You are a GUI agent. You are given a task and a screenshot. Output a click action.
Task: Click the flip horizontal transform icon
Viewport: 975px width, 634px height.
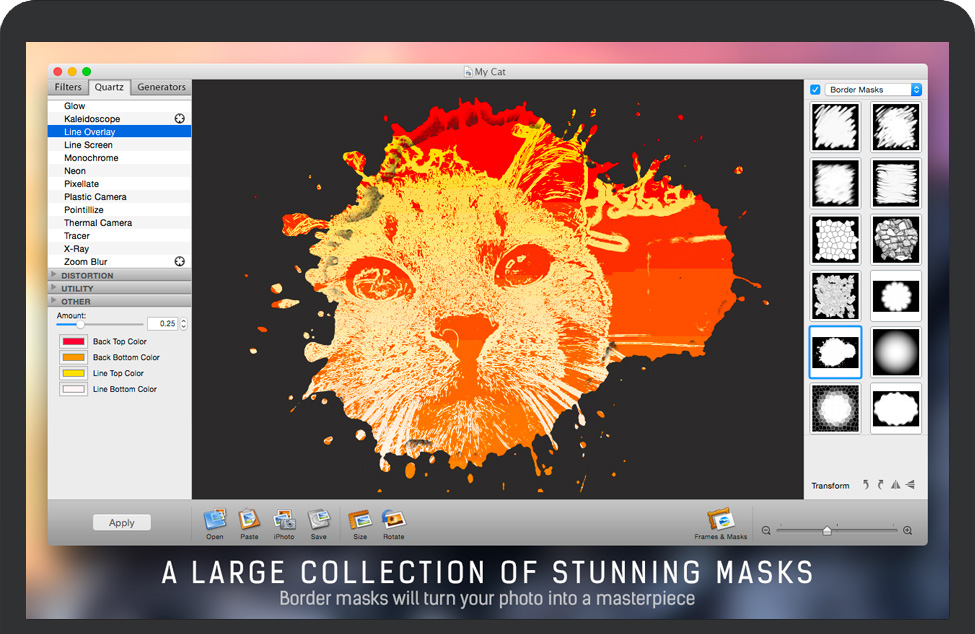pos(896,485)
